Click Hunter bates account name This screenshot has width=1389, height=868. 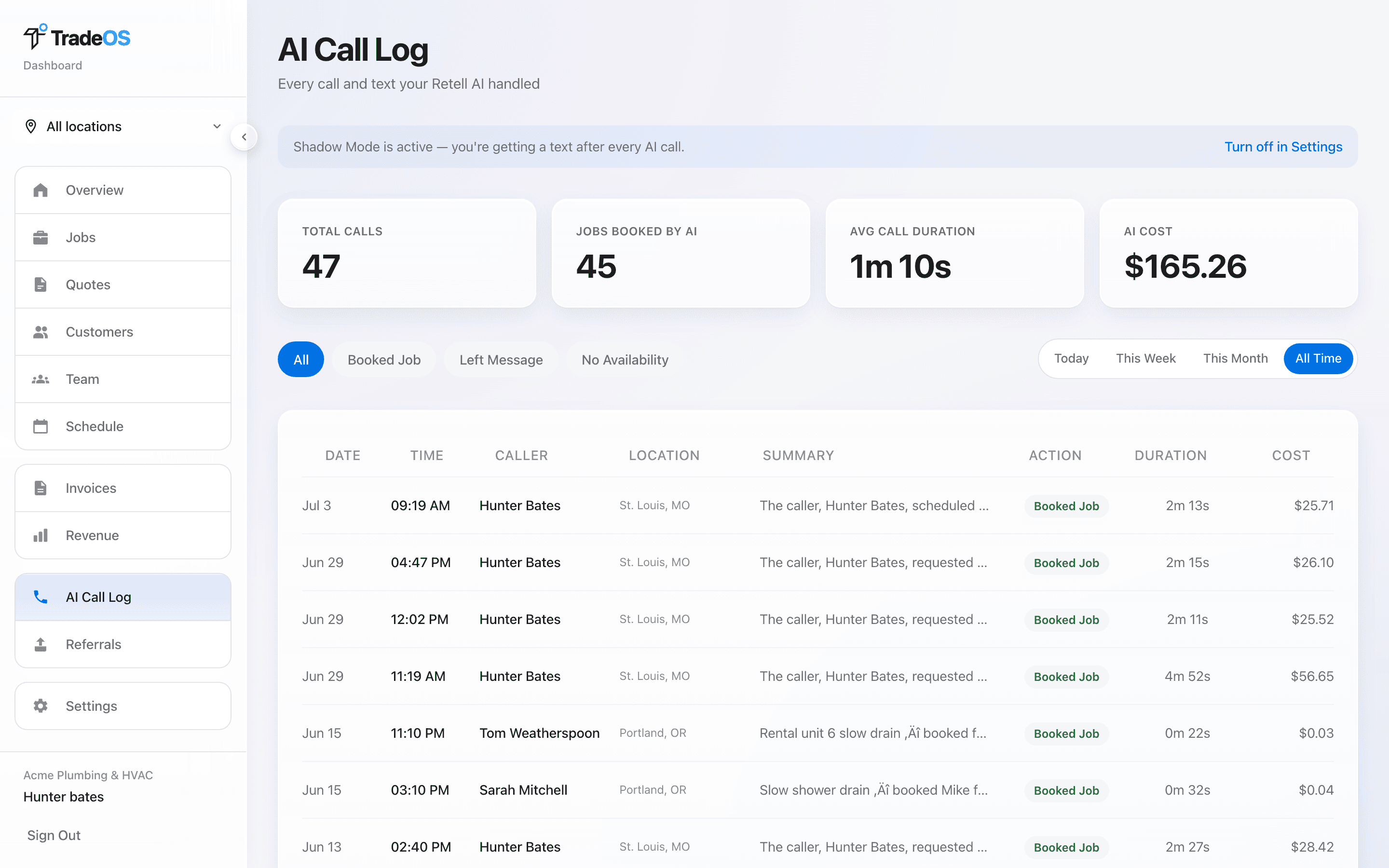63,797
